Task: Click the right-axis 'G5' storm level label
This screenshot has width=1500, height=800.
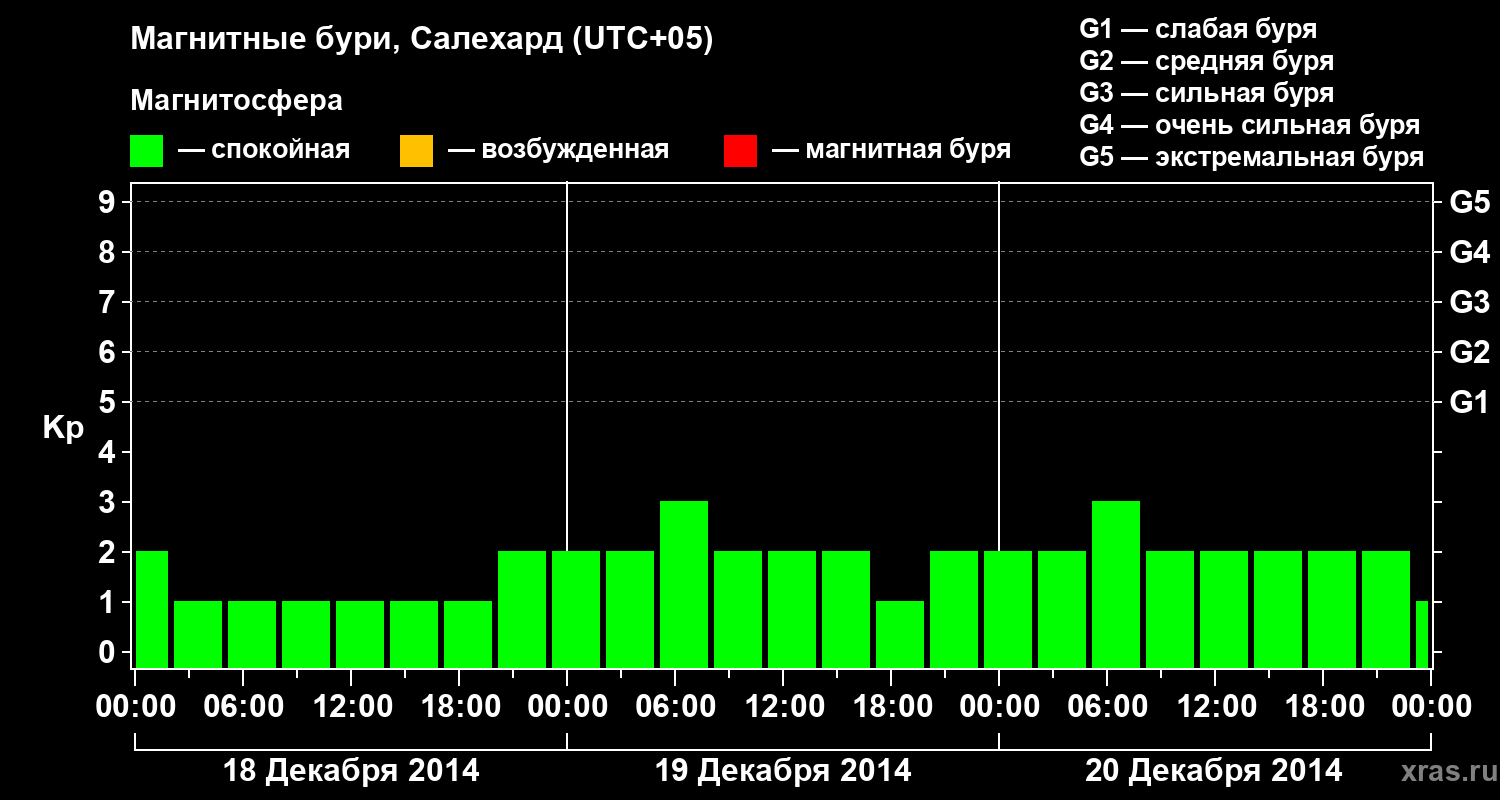Action: point(1470,202)
